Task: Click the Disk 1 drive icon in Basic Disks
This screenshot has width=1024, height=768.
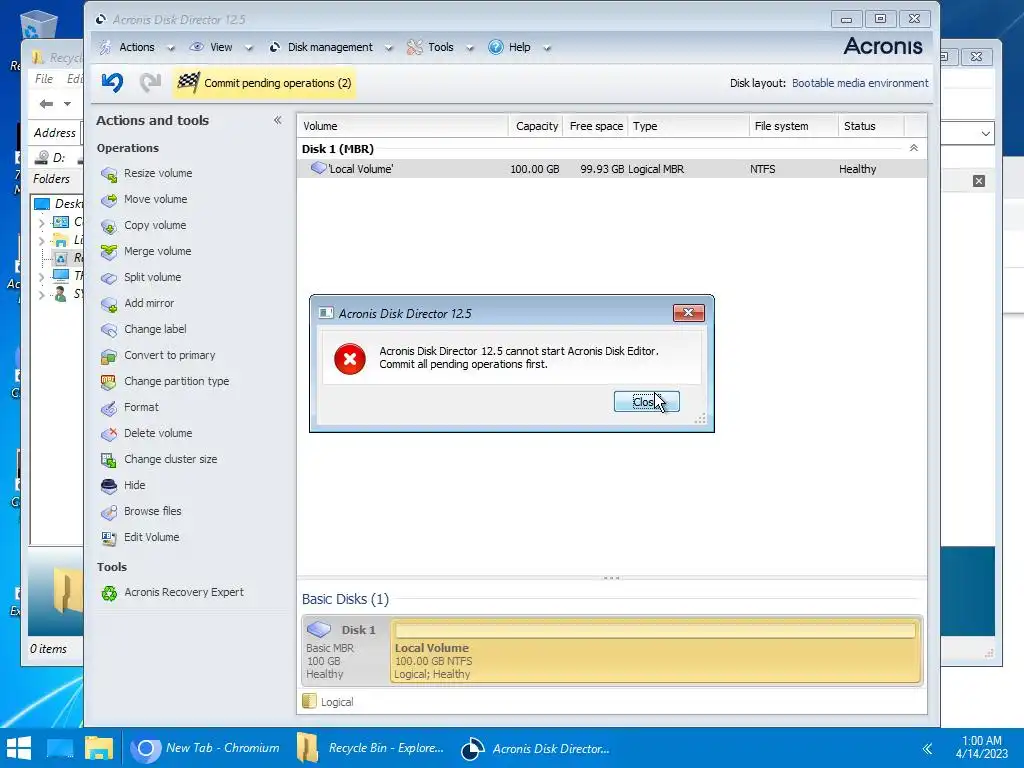Action: click(x=319, y=629)
